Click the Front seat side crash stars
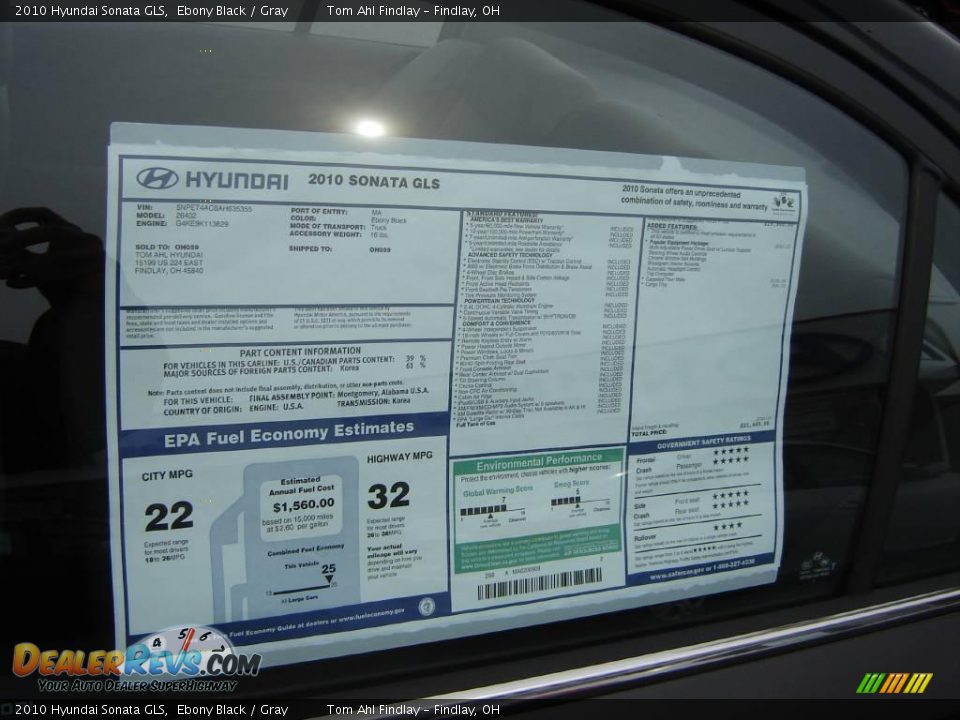960x720 pixels. point(730,494)
